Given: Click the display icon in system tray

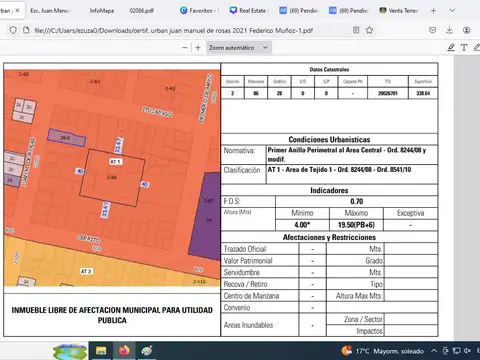Looking at the screenshot, I should coord(456,351).
